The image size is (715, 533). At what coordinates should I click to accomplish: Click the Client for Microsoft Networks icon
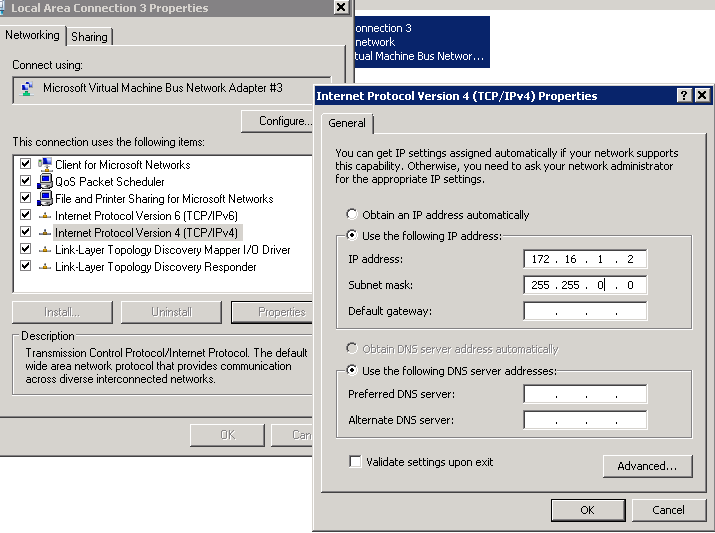tap(45, 164)
